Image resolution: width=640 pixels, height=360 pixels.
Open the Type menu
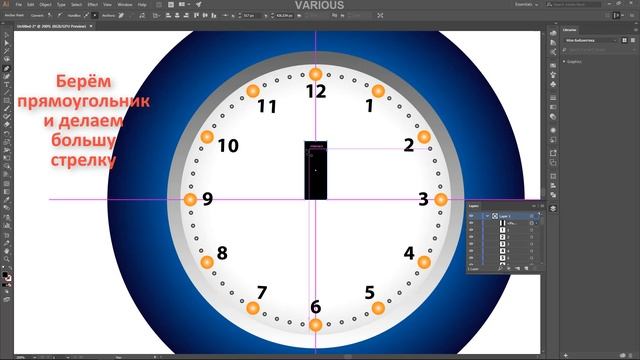(61, 4)
